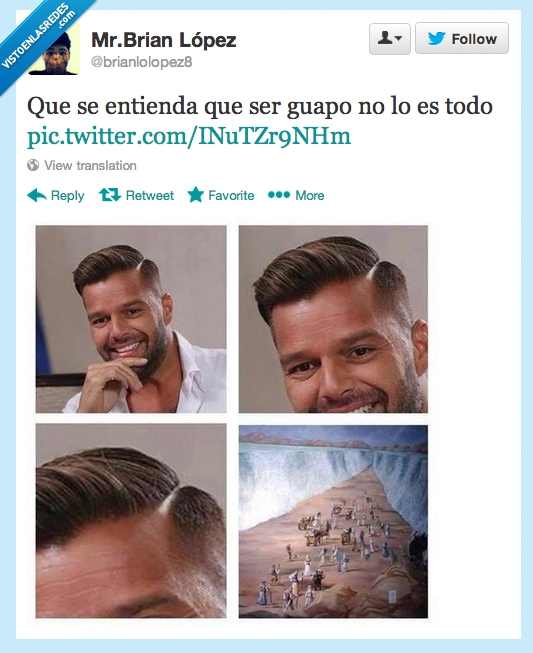Follow Mr.Brian López
Image resolution: width=533 pixels, height=653 pixels.
coord(462,38)
